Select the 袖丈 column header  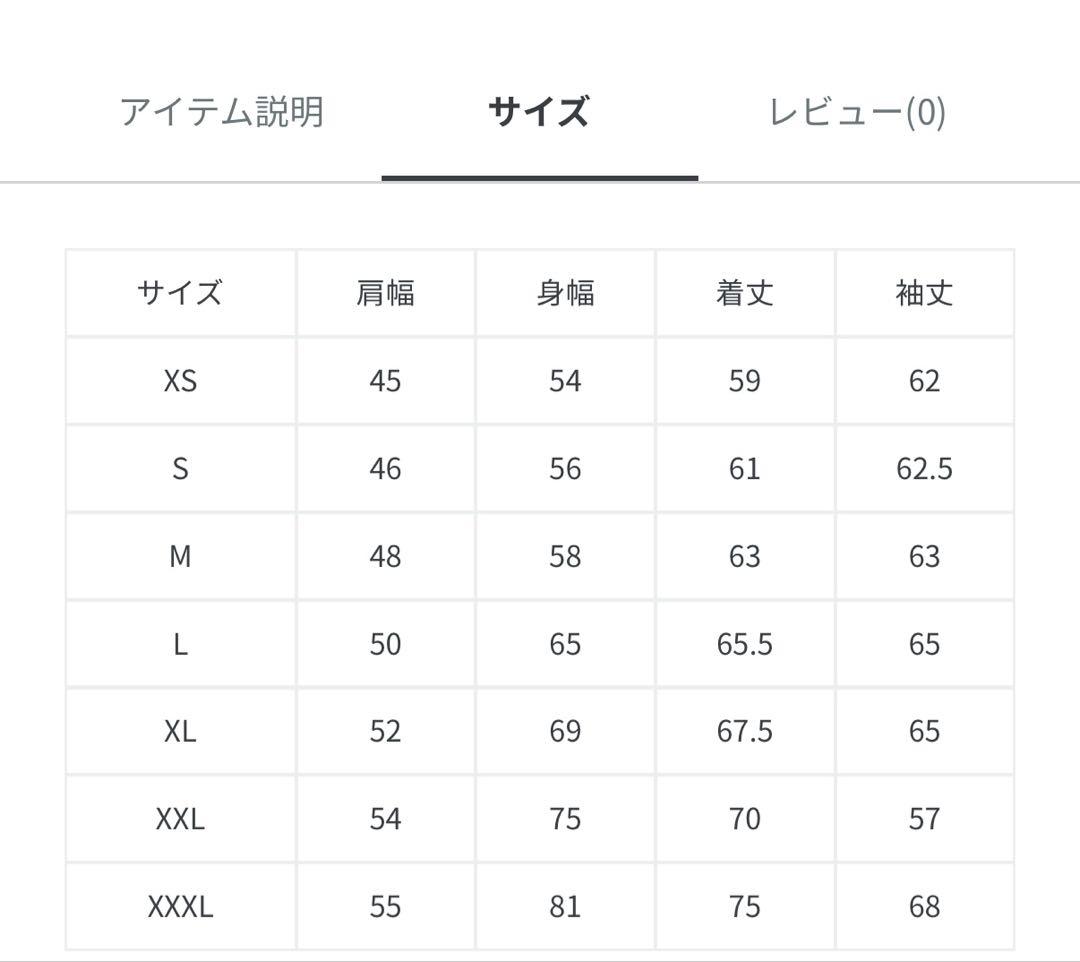pyautogui.click(x=924, y=293)
